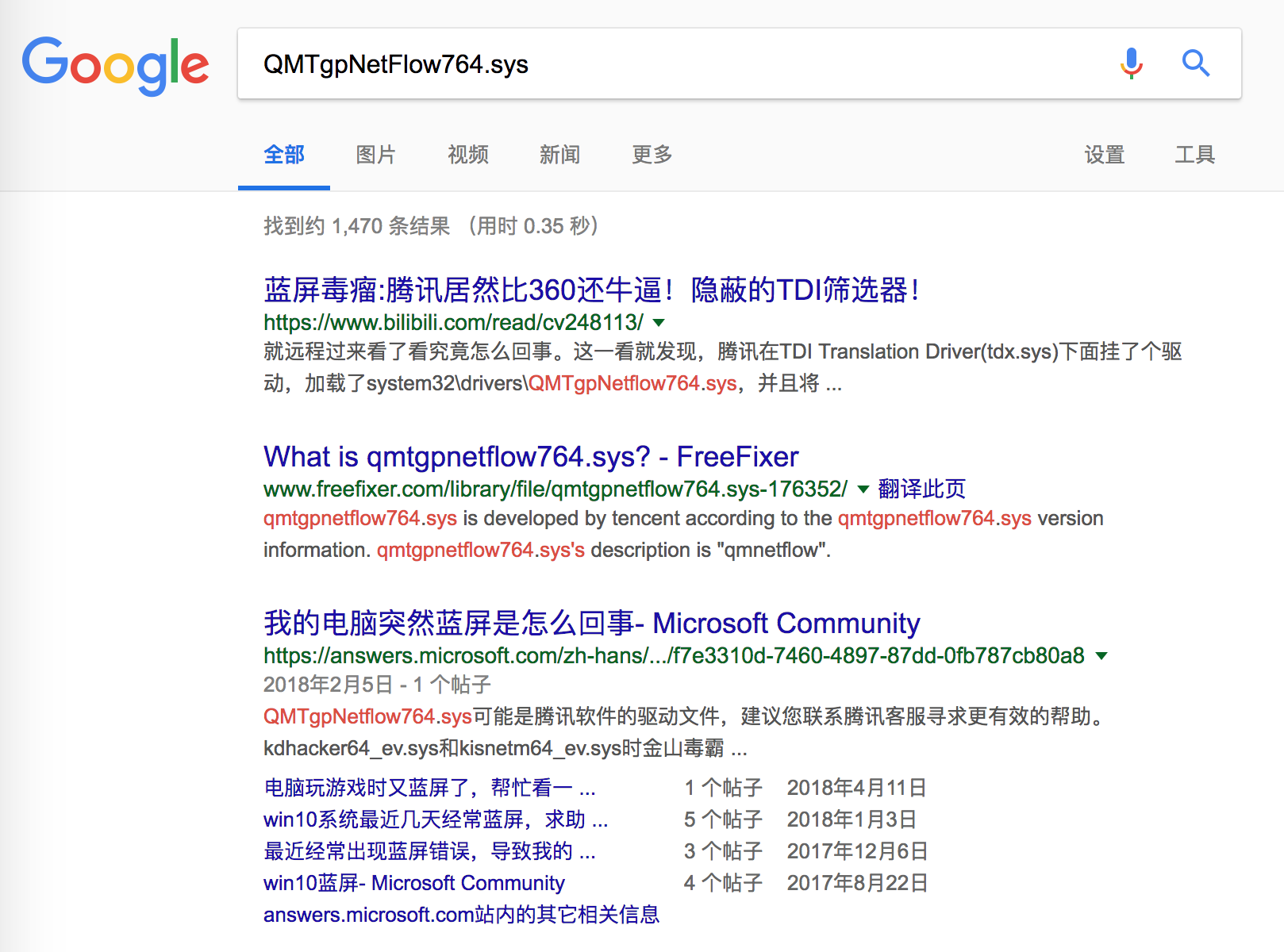1284x952 pixels.
Task: Open 工具 search tools
Action: point(1195,155)
